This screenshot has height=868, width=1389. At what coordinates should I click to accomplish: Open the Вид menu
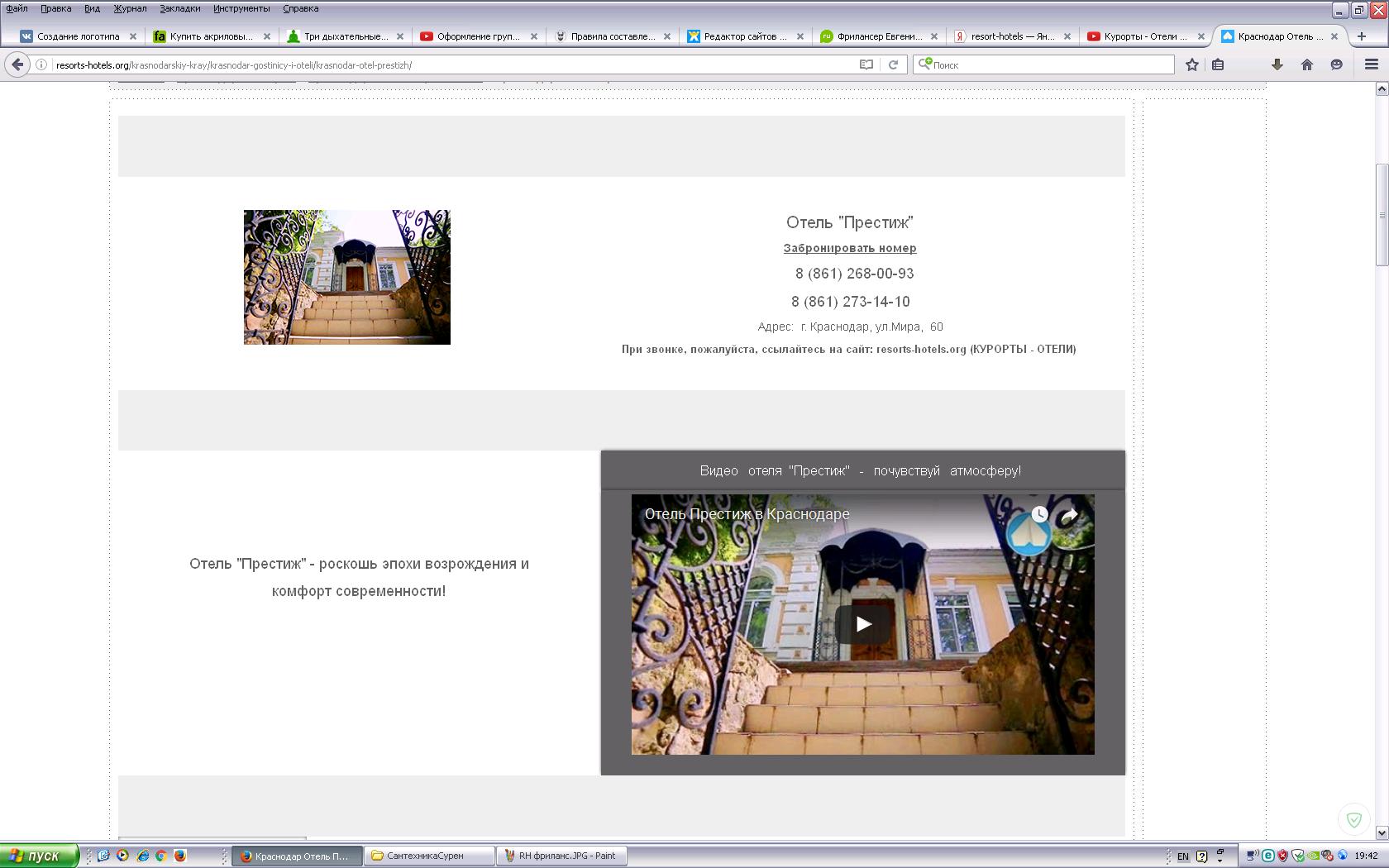92,8
